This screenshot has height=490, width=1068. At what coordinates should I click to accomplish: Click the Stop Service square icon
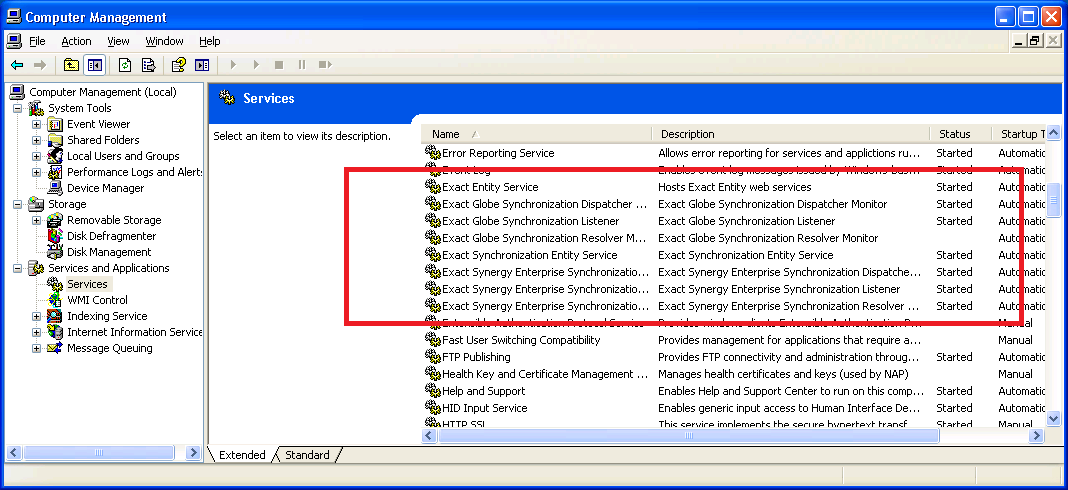point(279,65)
